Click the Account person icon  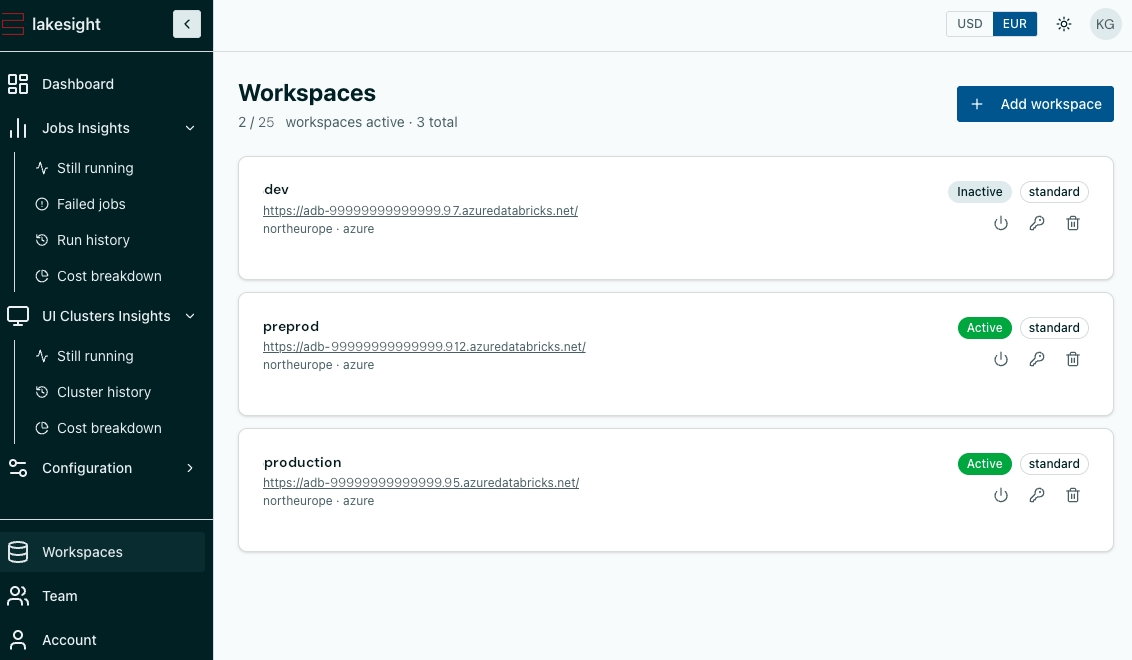[17, 639]
